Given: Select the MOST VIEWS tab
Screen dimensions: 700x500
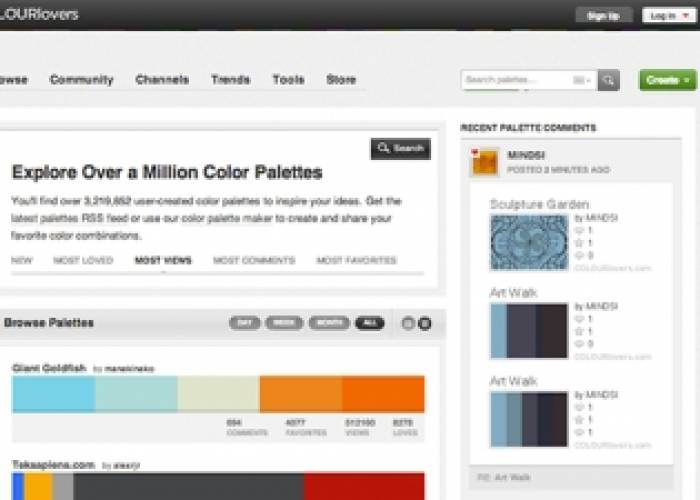Looking at the screenshot, I should click(x=163, y=260).
